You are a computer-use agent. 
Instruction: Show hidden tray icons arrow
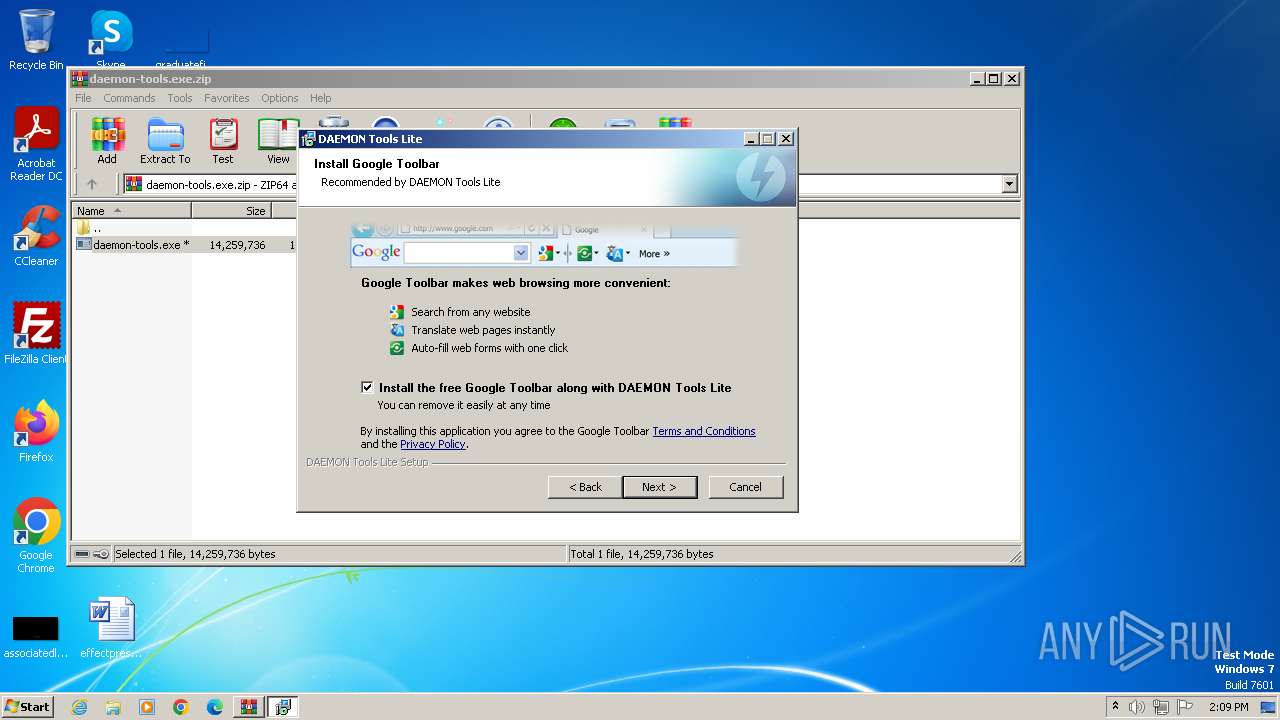[x=1115, y=707]
